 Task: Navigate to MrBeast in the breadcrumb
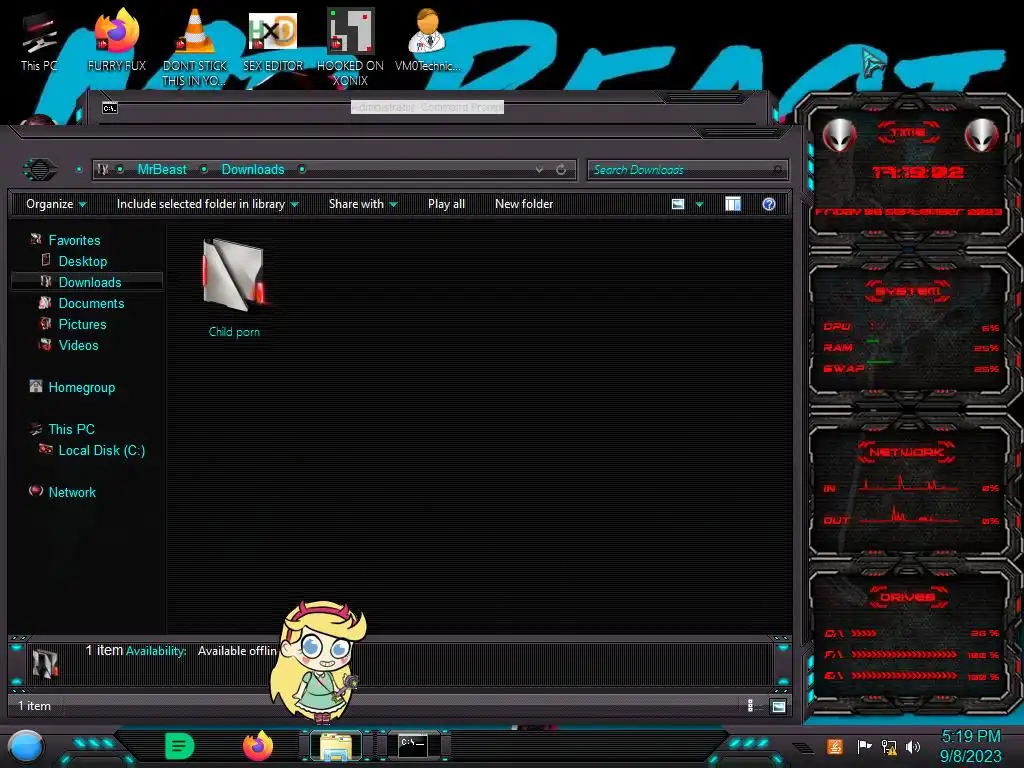click(162, 170)
